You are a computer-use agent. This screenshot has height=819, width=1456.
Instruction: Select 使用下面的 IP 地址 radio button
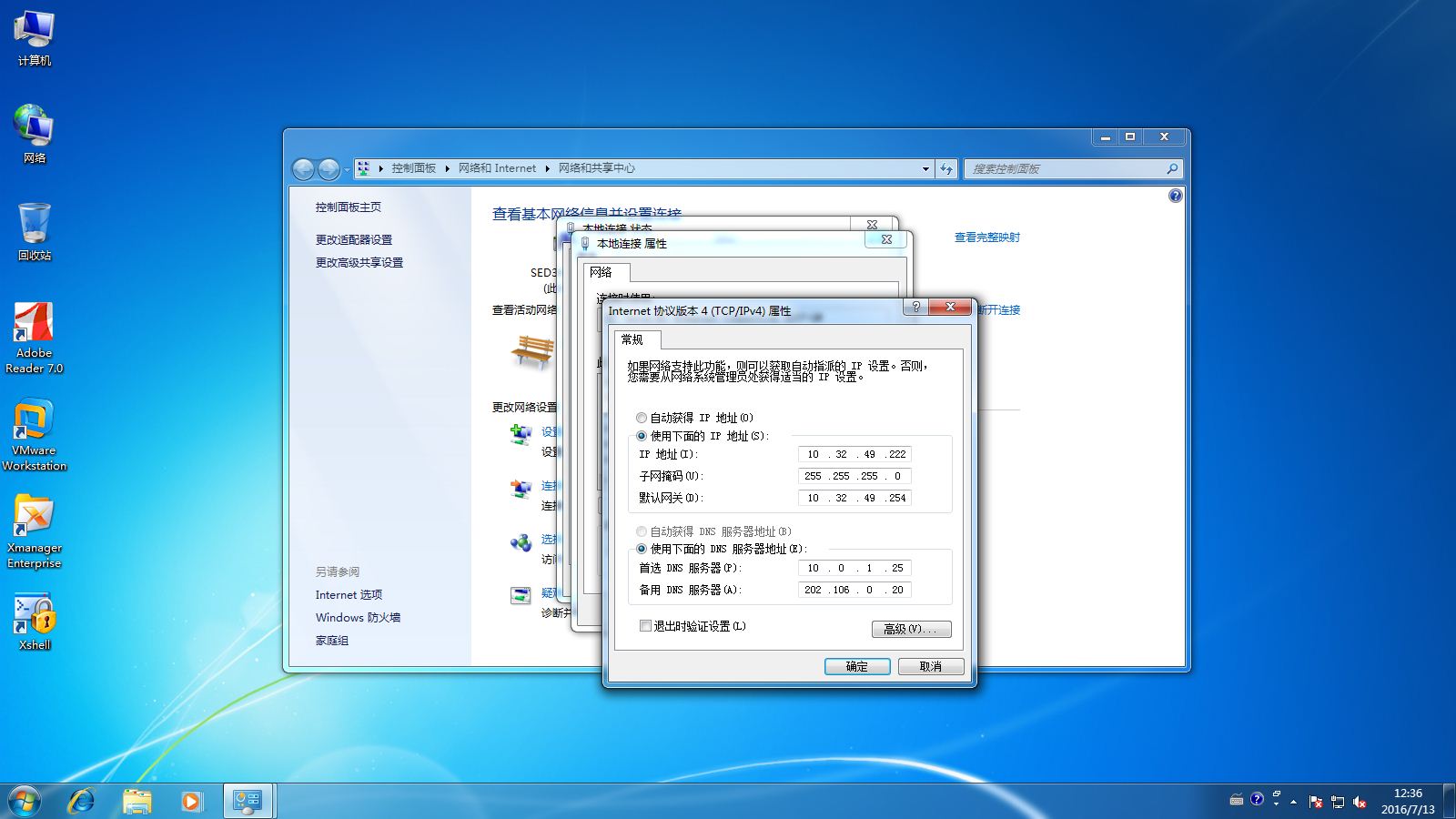[642, 436]
